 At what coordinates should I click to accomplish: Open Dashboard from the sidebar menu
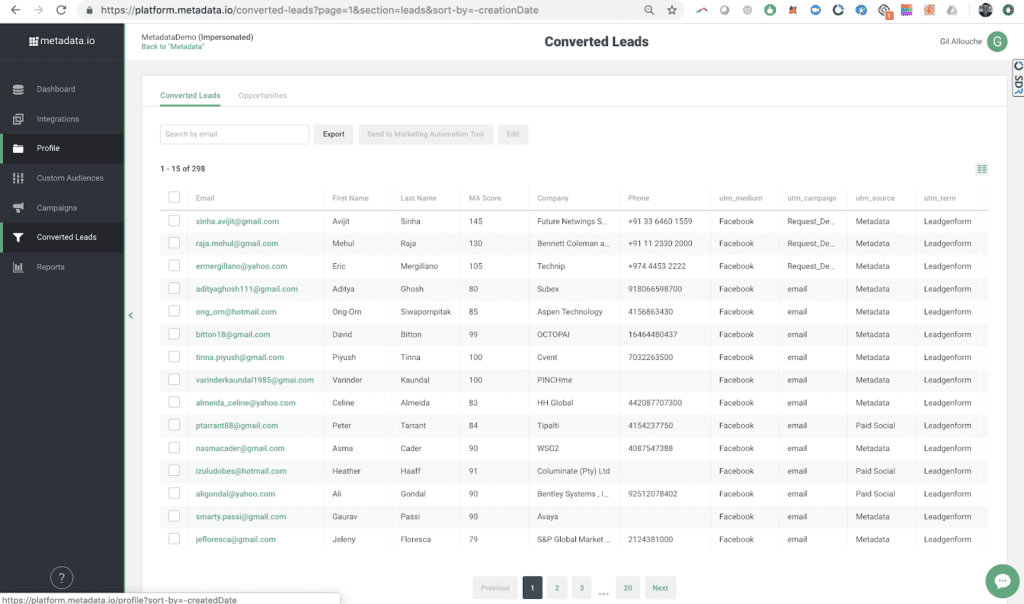click(x=56, y=89)
